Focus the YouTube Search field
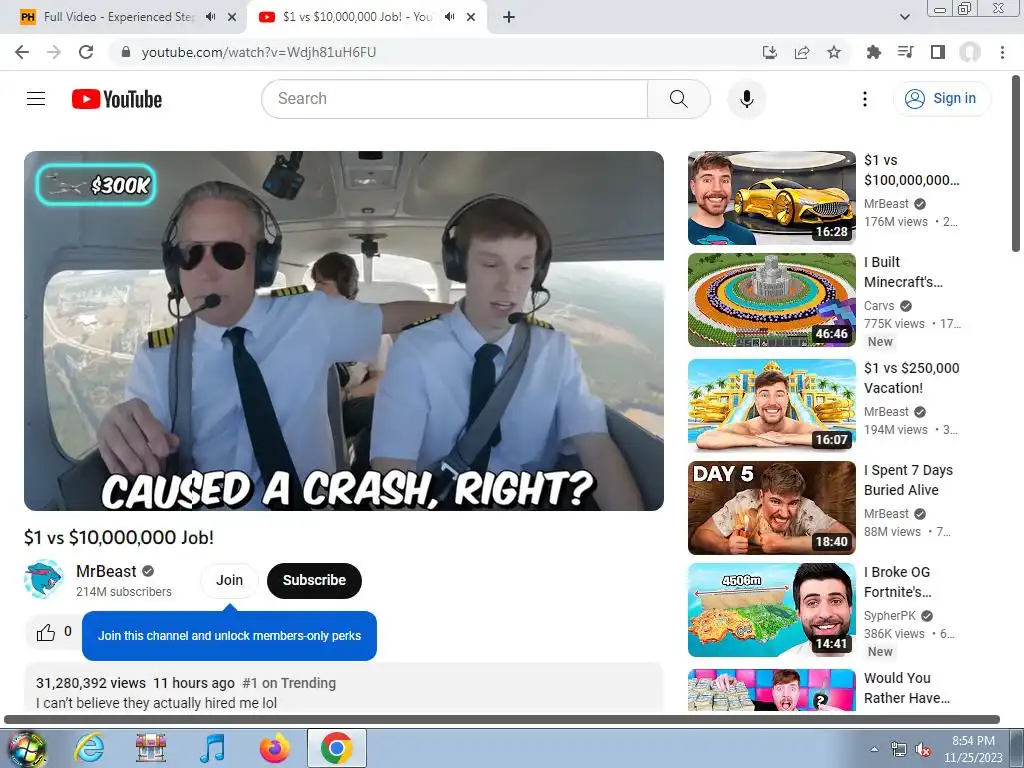The width and height of the screenshot is (1024, 768). pyautogui.click(x=455, y=99)
